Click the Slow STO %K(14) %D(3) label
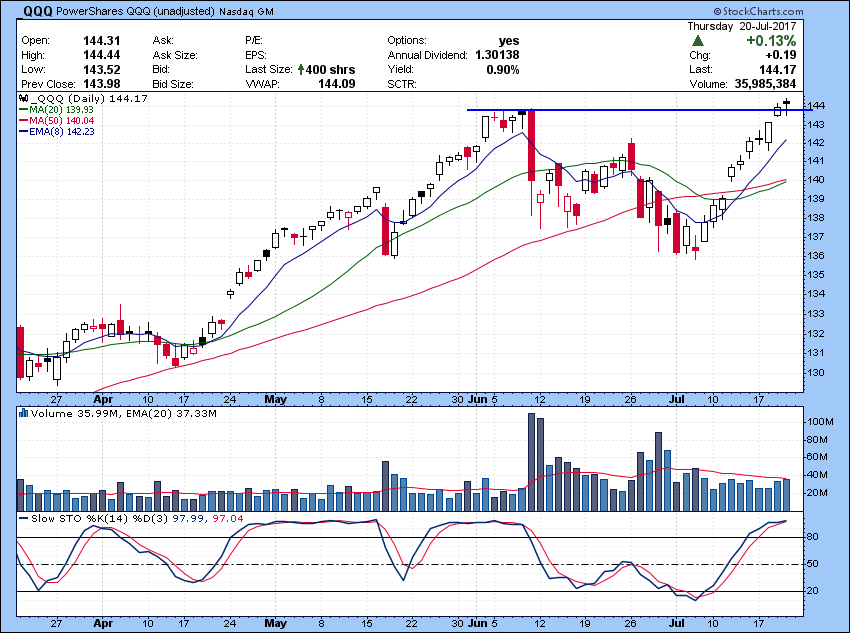This screenshot has width=850, height=633. coord(100,519)
